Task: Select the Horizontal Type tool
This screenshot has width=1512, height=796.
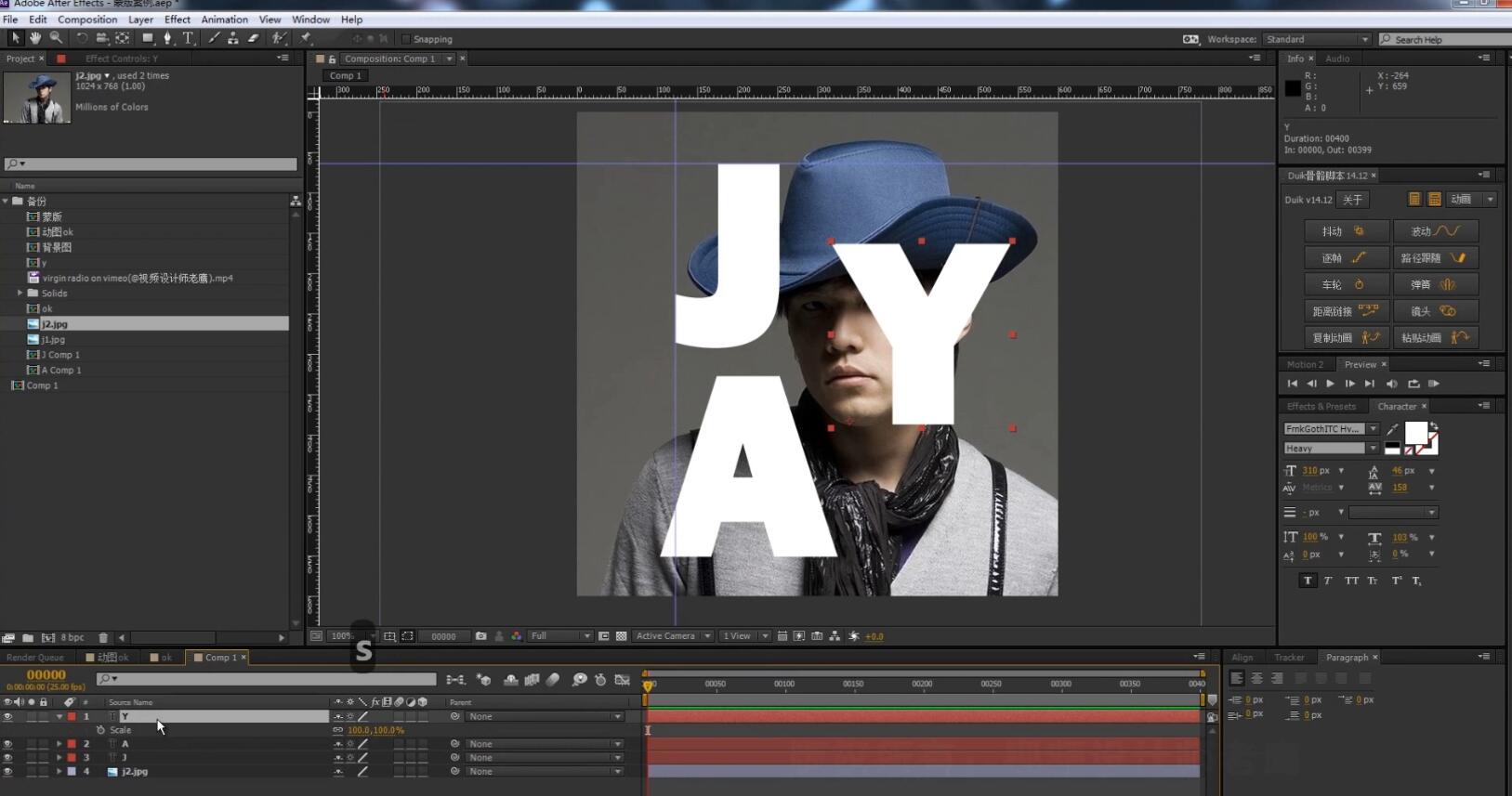Action: pyautogui.click(x=188, y=38)
